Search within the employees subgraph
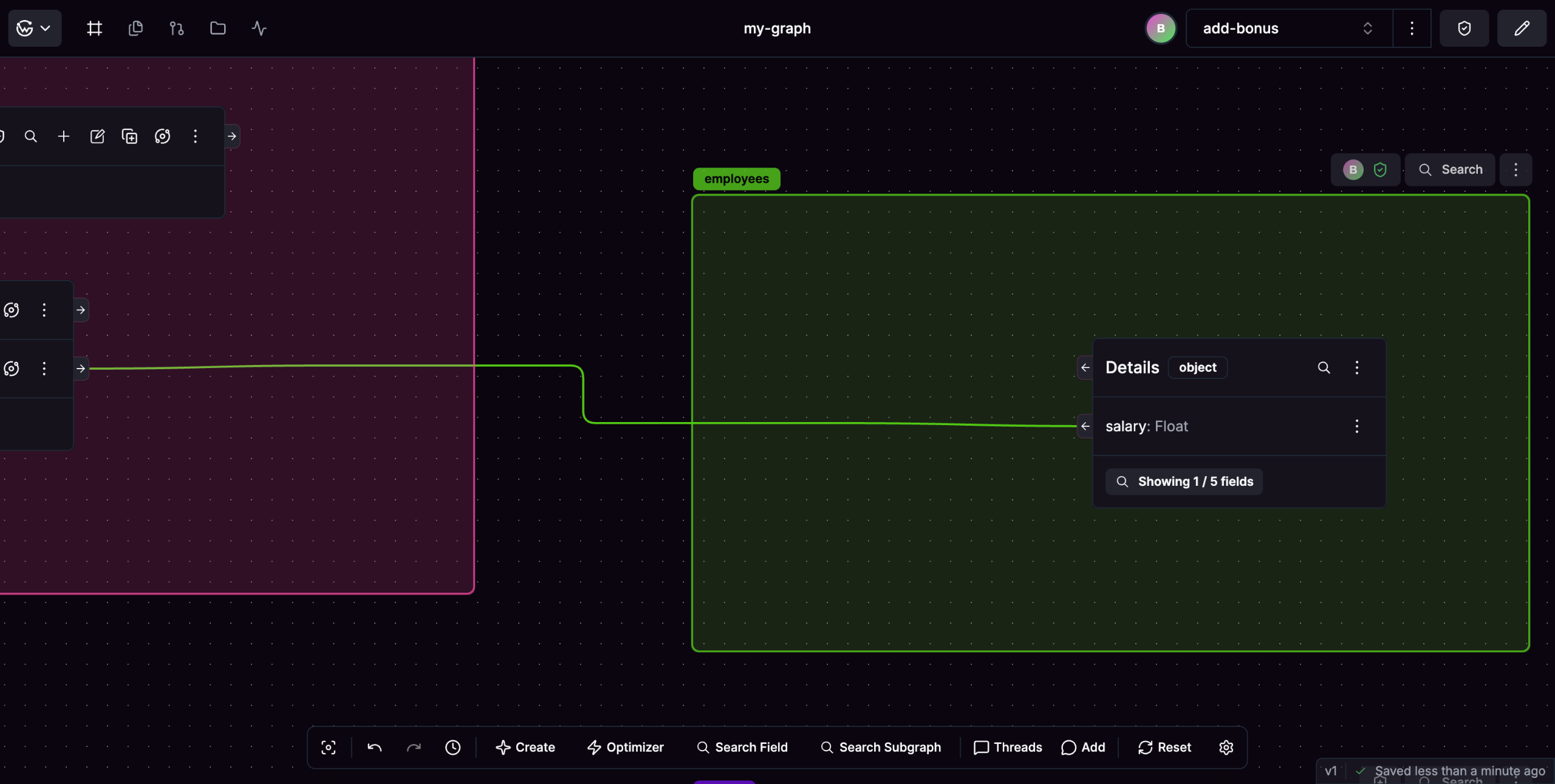This screenshot has height=784, width=1555. click(1451, 169)
